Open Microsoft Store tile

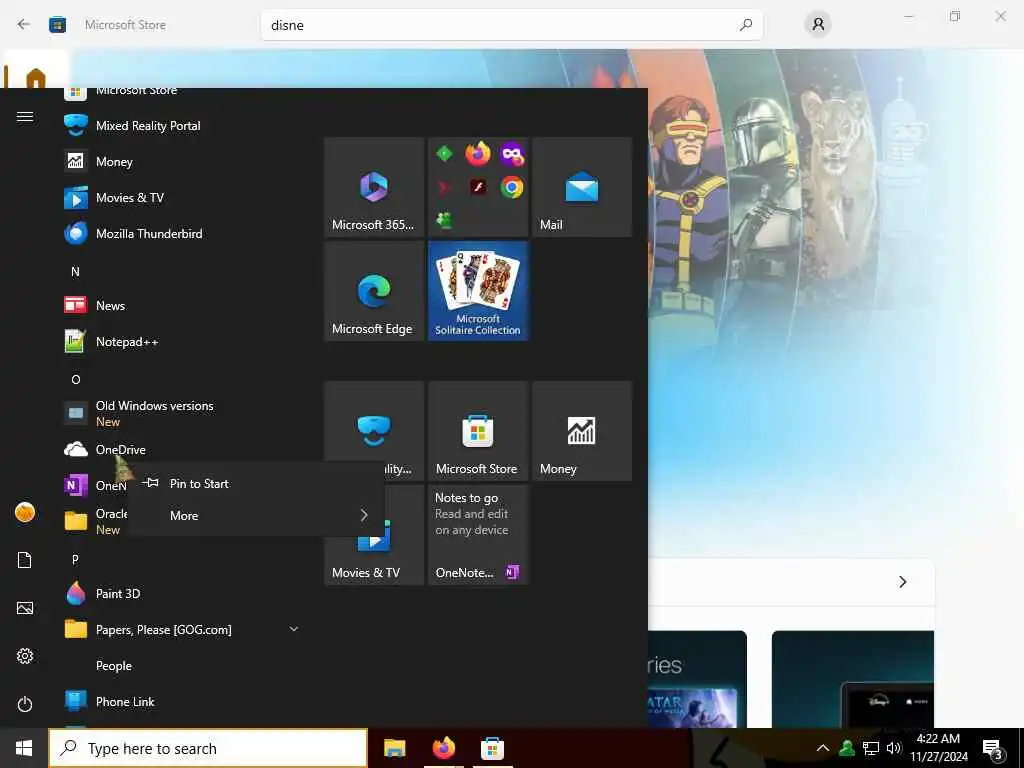478,431
